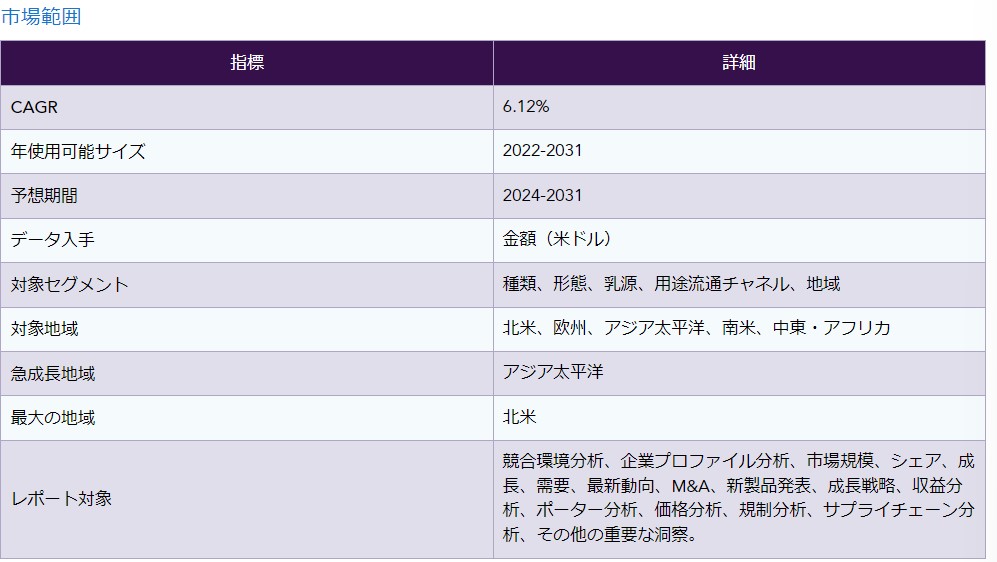
Task: Select the 急成長地域 label cell
Action: (53, 374)
